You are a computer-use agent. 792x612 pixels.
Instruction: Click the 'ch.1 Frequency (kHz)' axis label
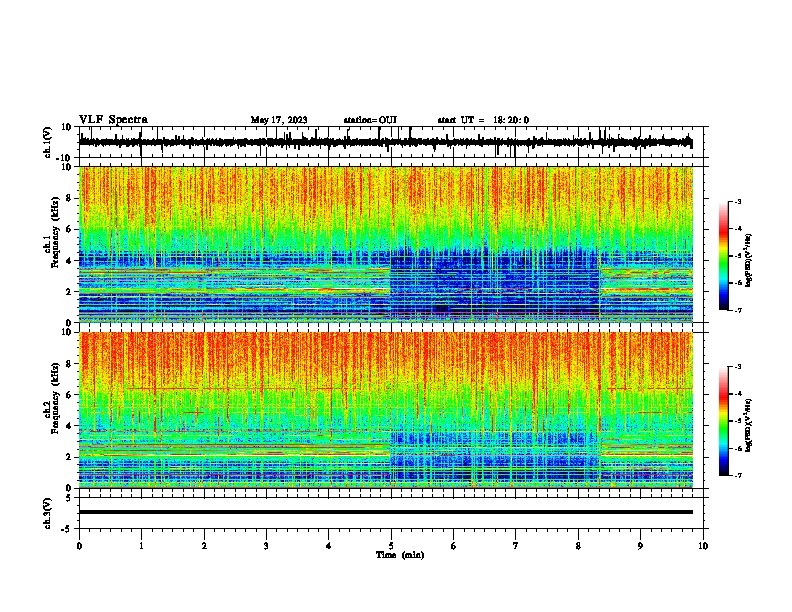[x=51, y=231]
